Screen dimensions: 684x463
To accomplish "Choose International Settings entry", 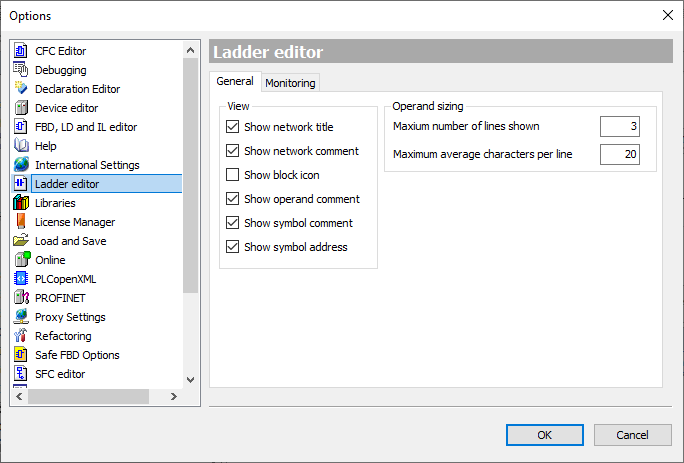I will pos(87,165).
